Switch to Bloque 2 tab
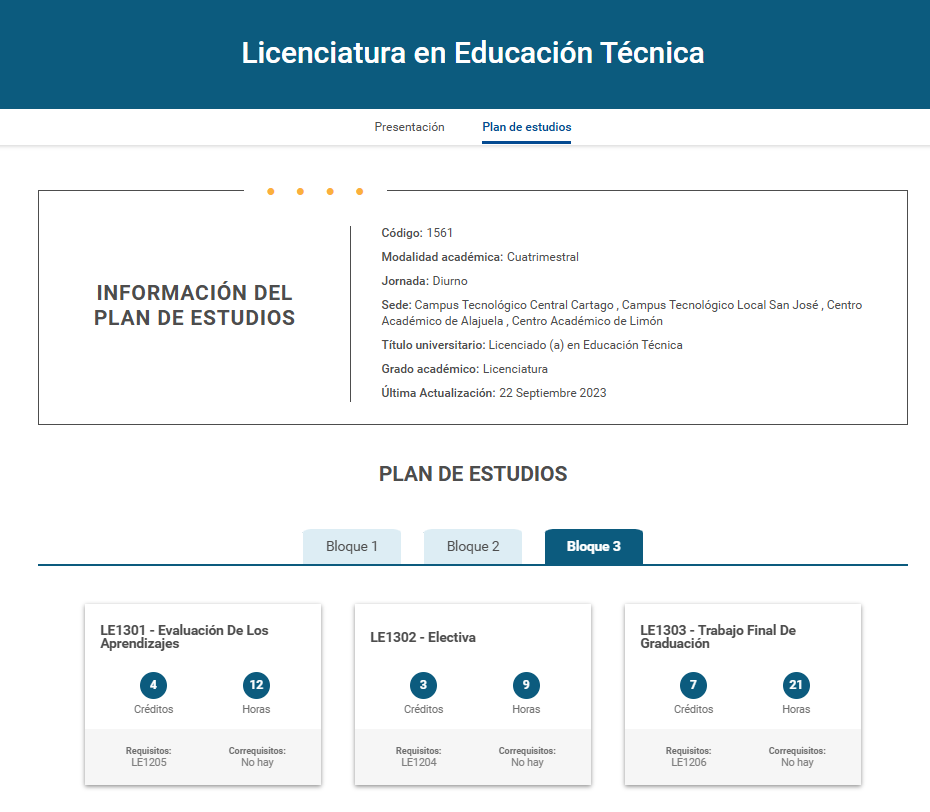Viewport: 930px width, 812px height. point(473,547)
